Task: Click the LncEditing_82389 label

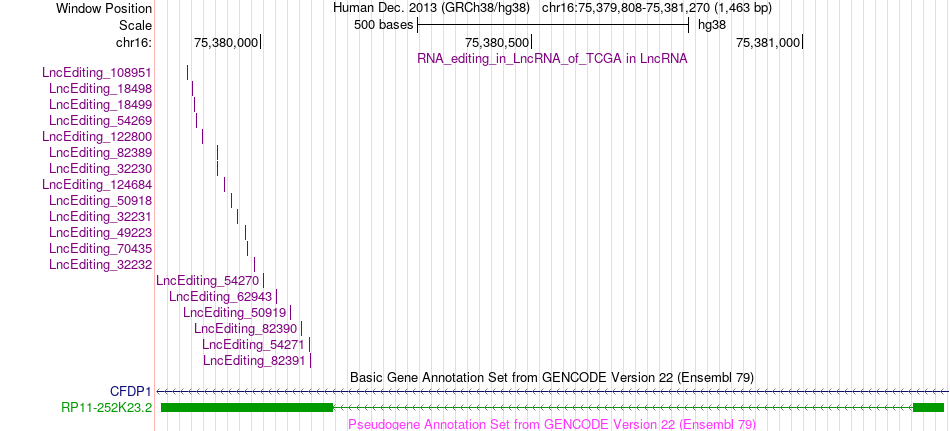Action: [x=101, y=153]
